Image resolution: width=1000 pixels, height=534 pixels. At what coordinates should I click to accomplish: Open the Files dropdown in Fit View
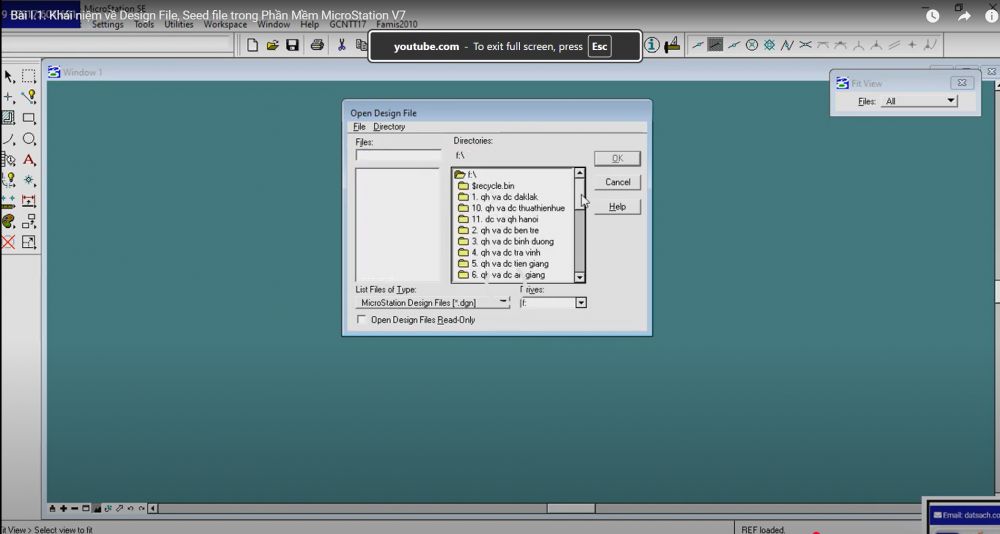pos(950,101)
